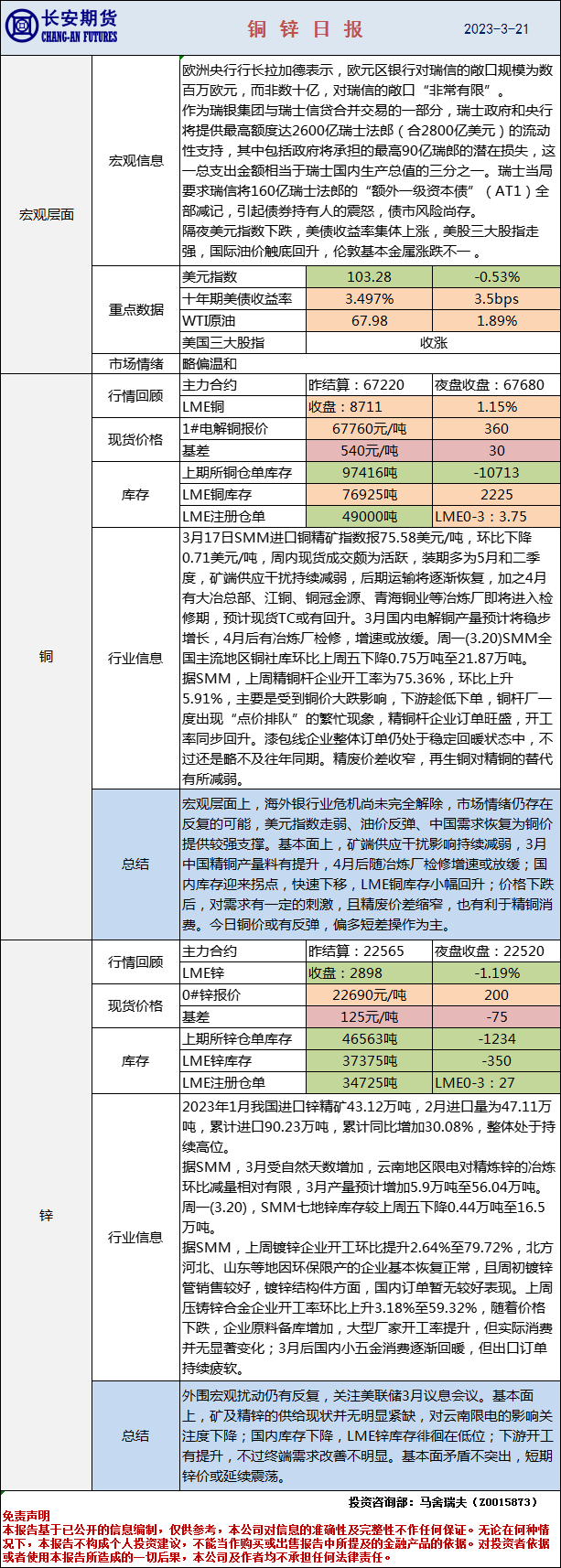The image size is (561, 1568).
Task: Click the date 2023-3-21
Action: coord(496,28)
